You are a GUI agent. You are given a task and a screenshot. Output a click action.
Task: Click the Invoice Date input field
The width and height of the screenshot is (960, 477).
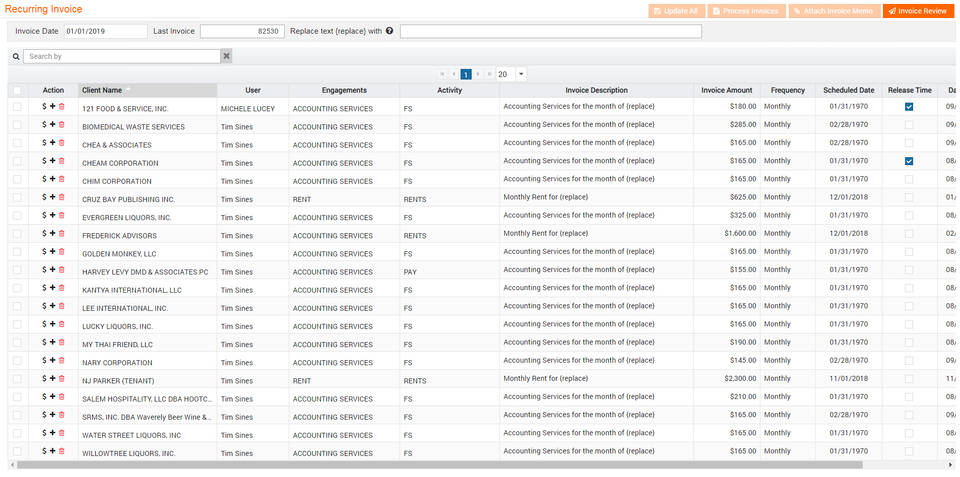coord(105,31)
